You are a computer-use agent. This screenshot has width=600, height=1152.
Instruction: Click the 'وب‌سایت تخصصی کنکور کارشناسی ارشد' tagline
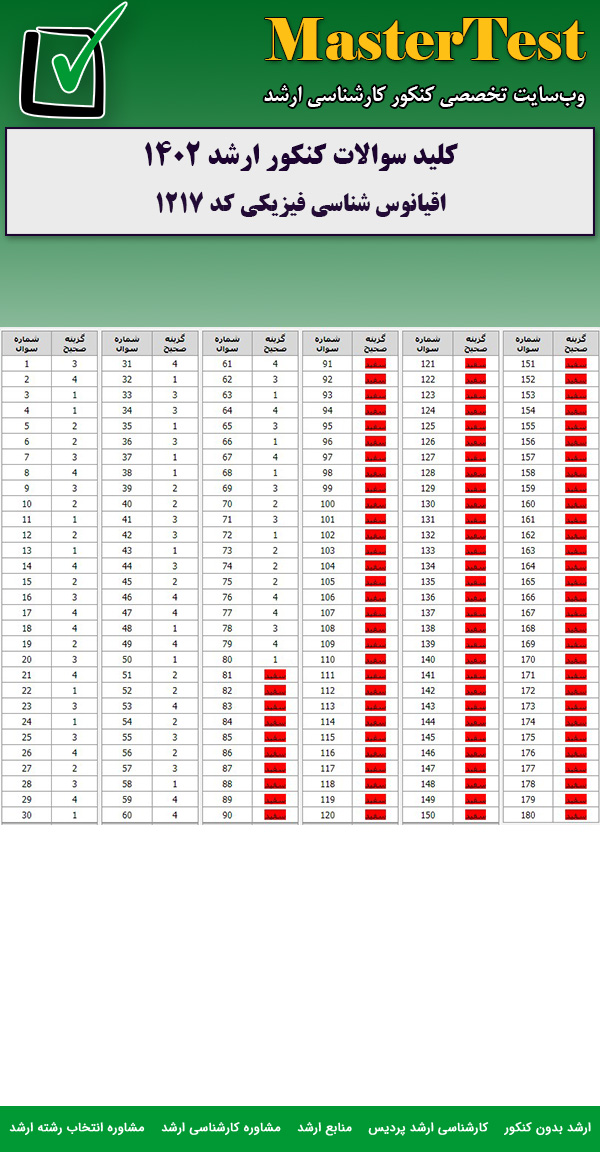(424, 95)
